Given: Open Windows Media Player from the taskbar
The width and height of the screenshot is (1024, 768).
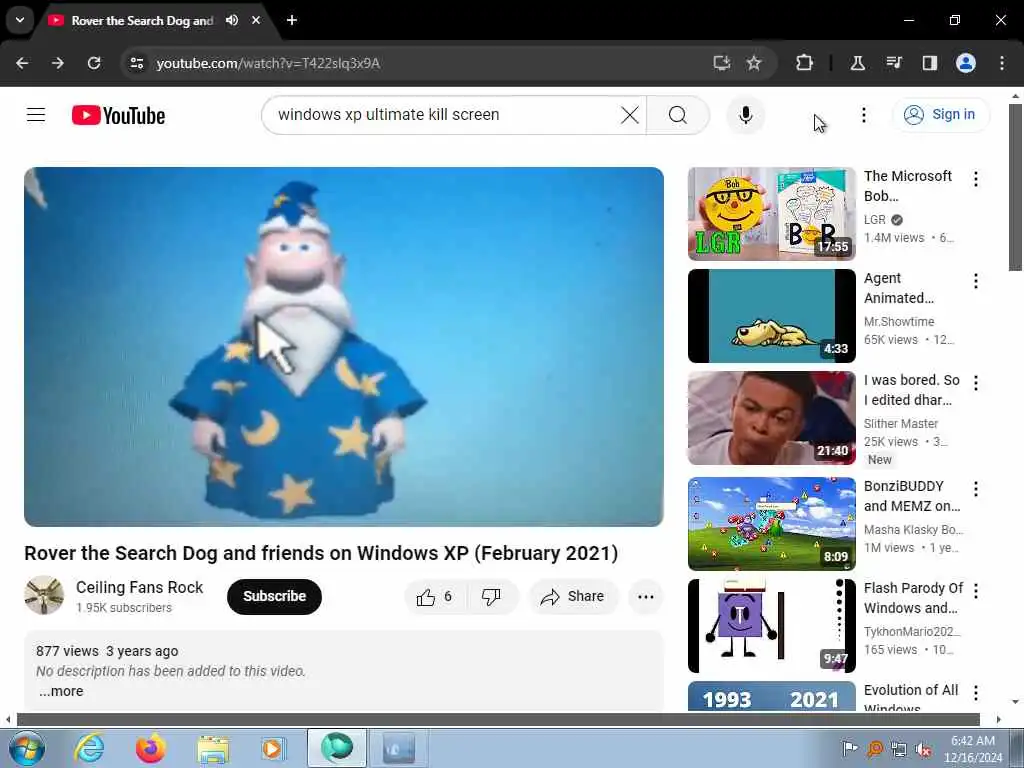Looking at the screenshot, I should pyautogui.click(x=273, y=748).
